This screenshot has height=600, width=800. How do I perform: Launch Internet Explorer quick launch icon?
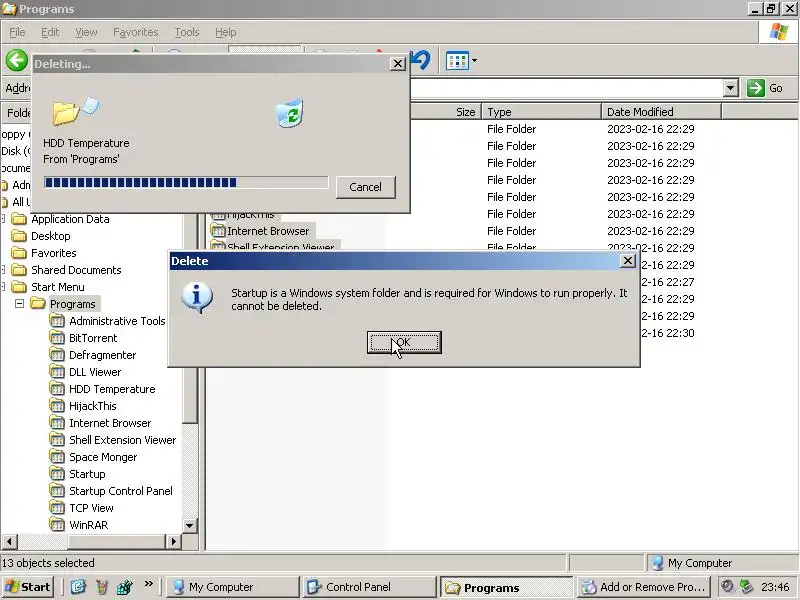[x=78, y=587]
